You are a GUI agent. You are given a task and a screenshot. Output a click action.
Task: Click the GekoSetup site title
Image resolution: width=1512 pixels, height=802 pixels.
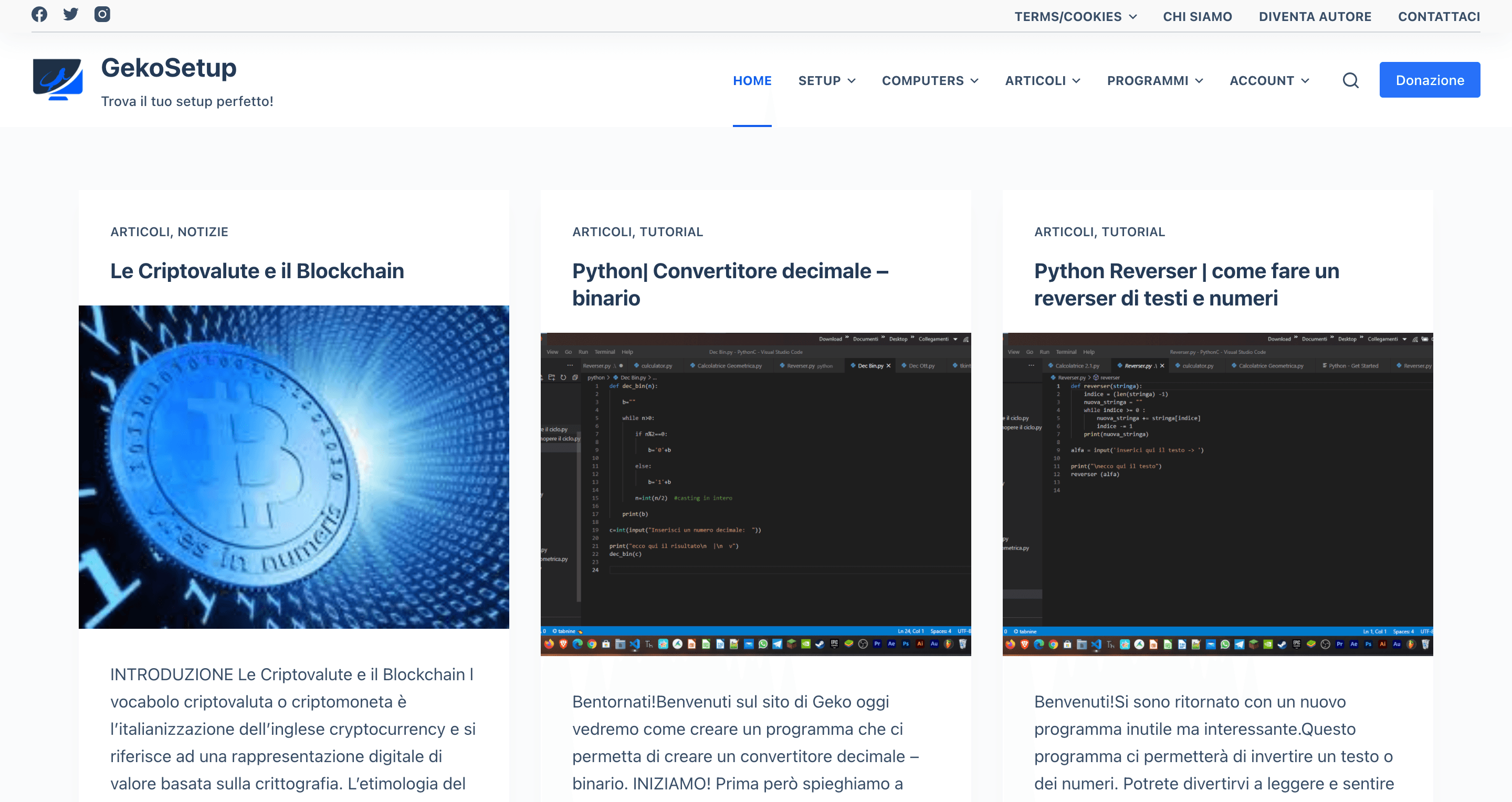(169, 68)
